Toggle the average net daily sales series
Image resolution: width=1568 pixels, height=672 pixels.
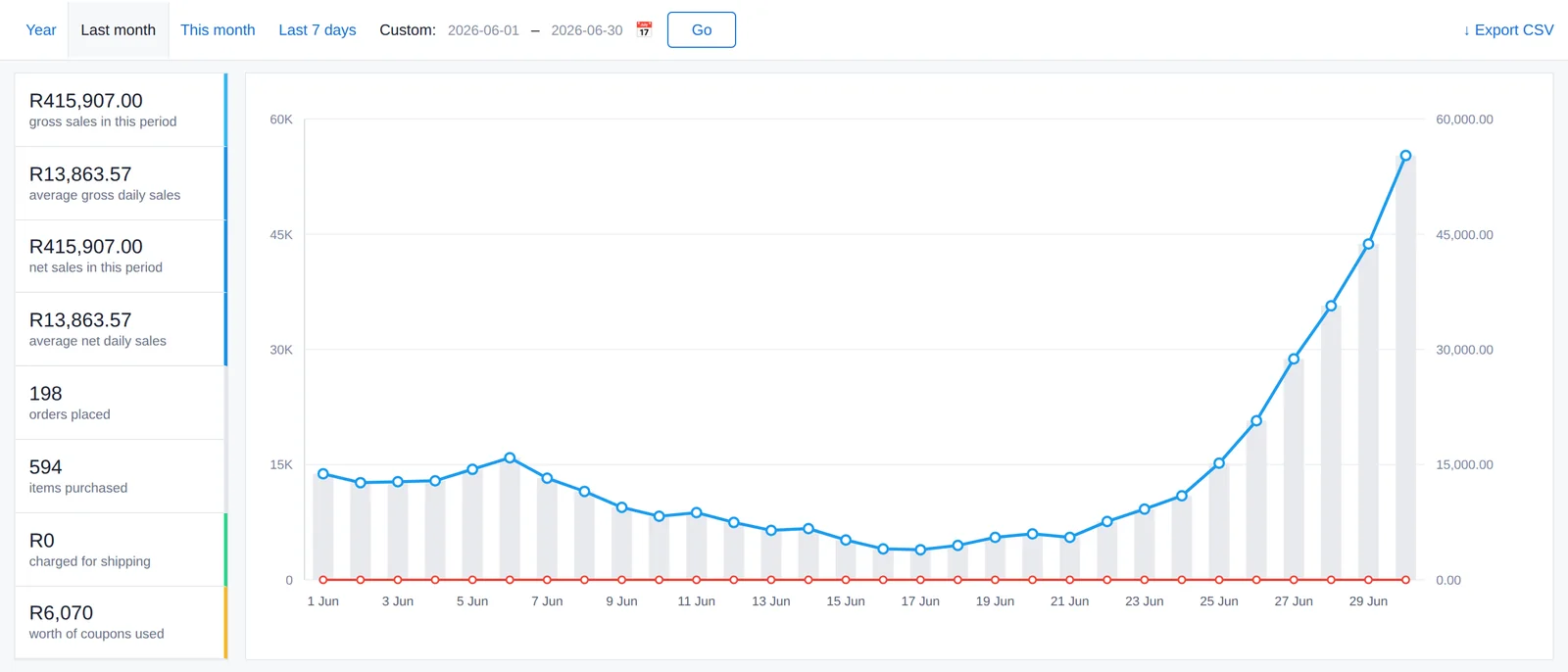[121, 329]
